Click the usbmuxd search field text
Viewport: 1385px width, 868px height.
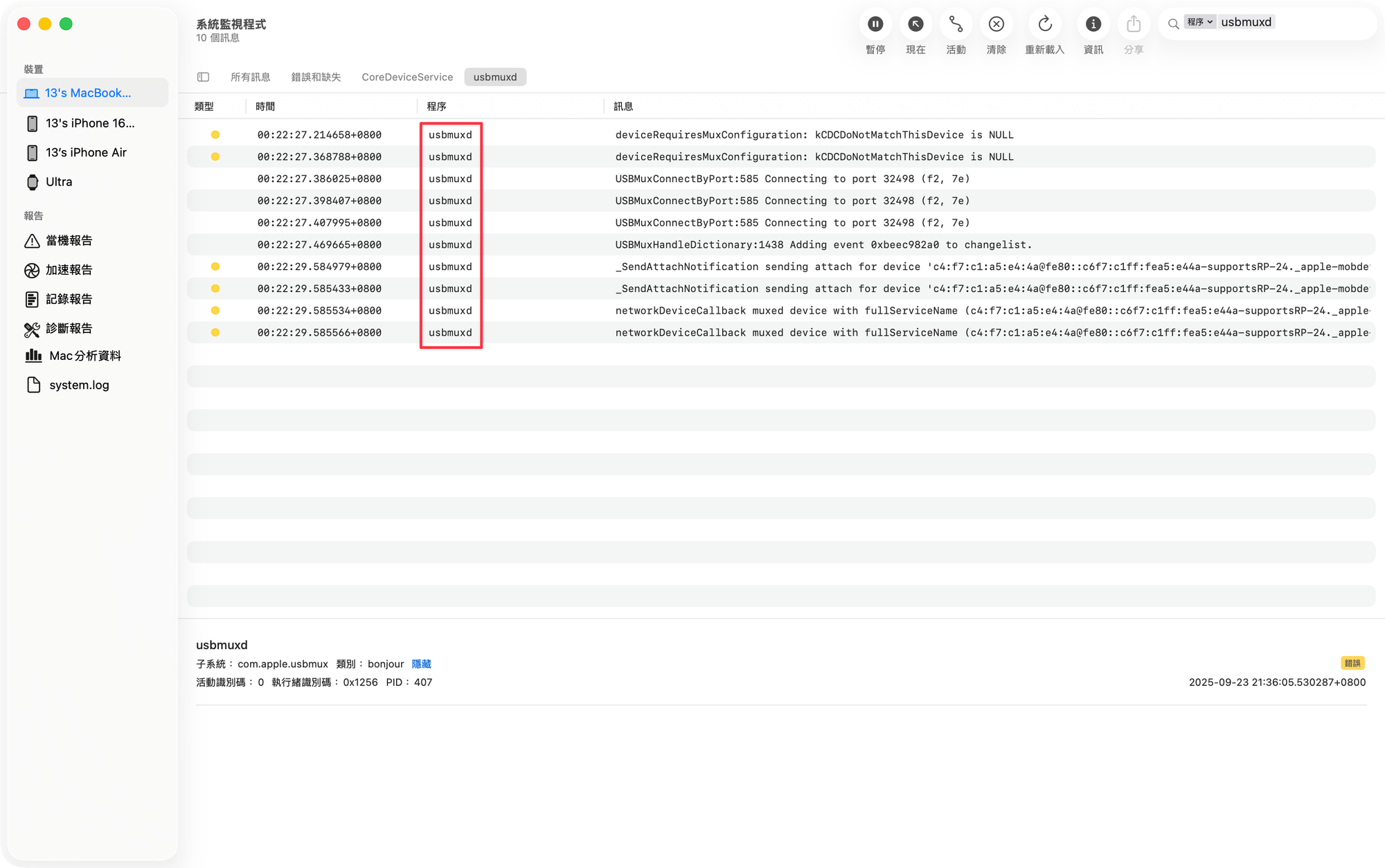1246,22
